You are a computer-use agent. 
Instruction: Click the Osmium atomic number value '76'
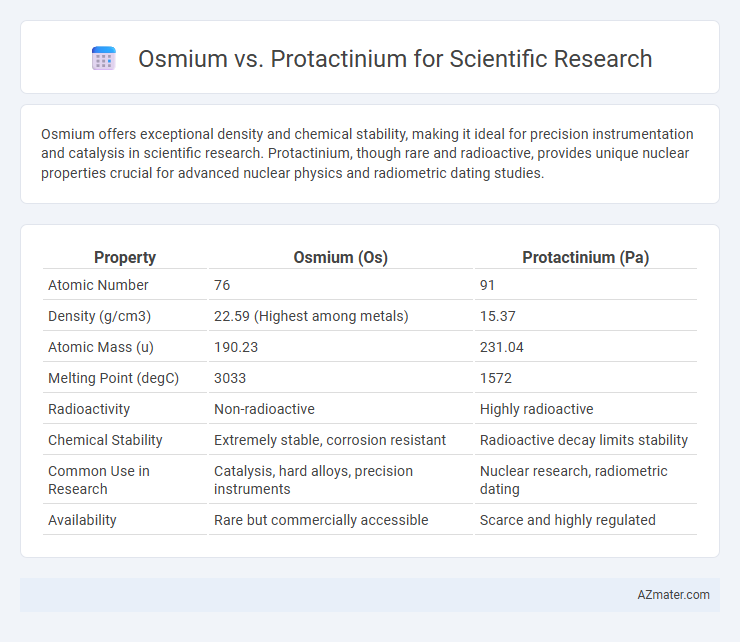[222, 285]
